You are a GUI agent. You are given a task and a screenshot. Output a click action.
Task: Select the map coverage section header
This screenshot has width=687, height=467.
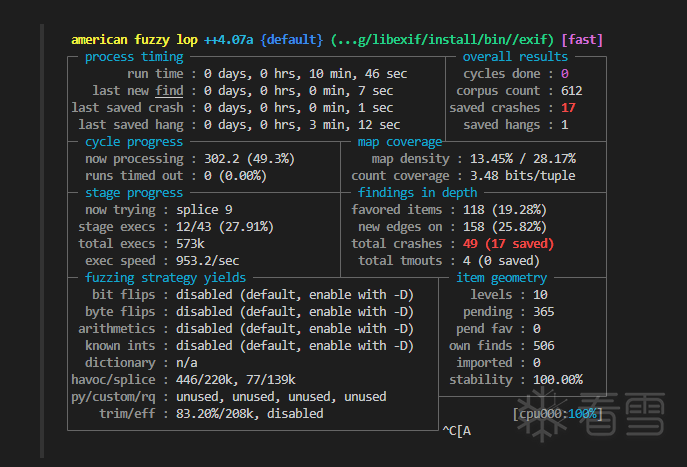coord(399,142)
